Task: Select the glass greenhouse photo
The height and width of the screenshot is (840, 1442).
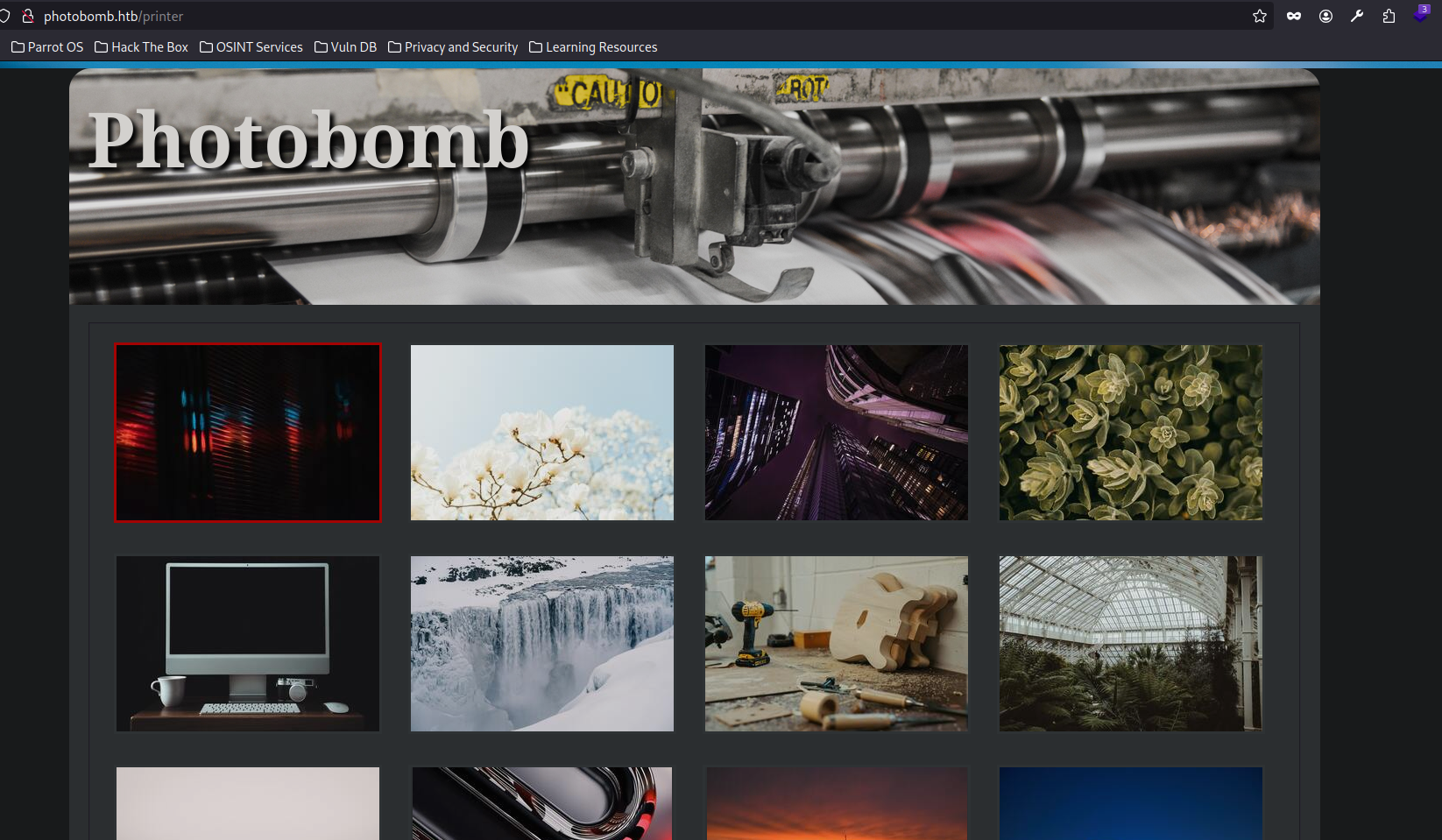Action: (1131, 644)
